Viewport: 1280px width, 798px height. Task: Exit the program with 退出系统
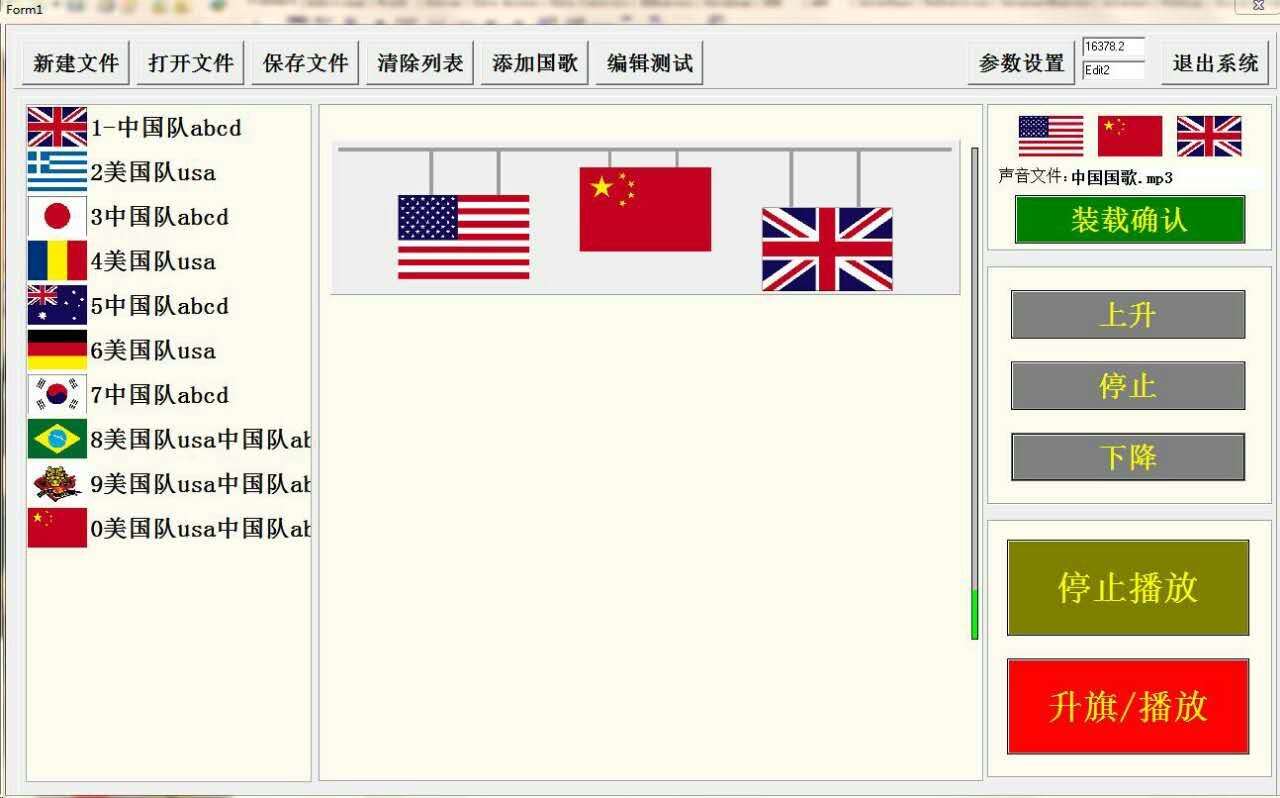(x=1216, y=63)
